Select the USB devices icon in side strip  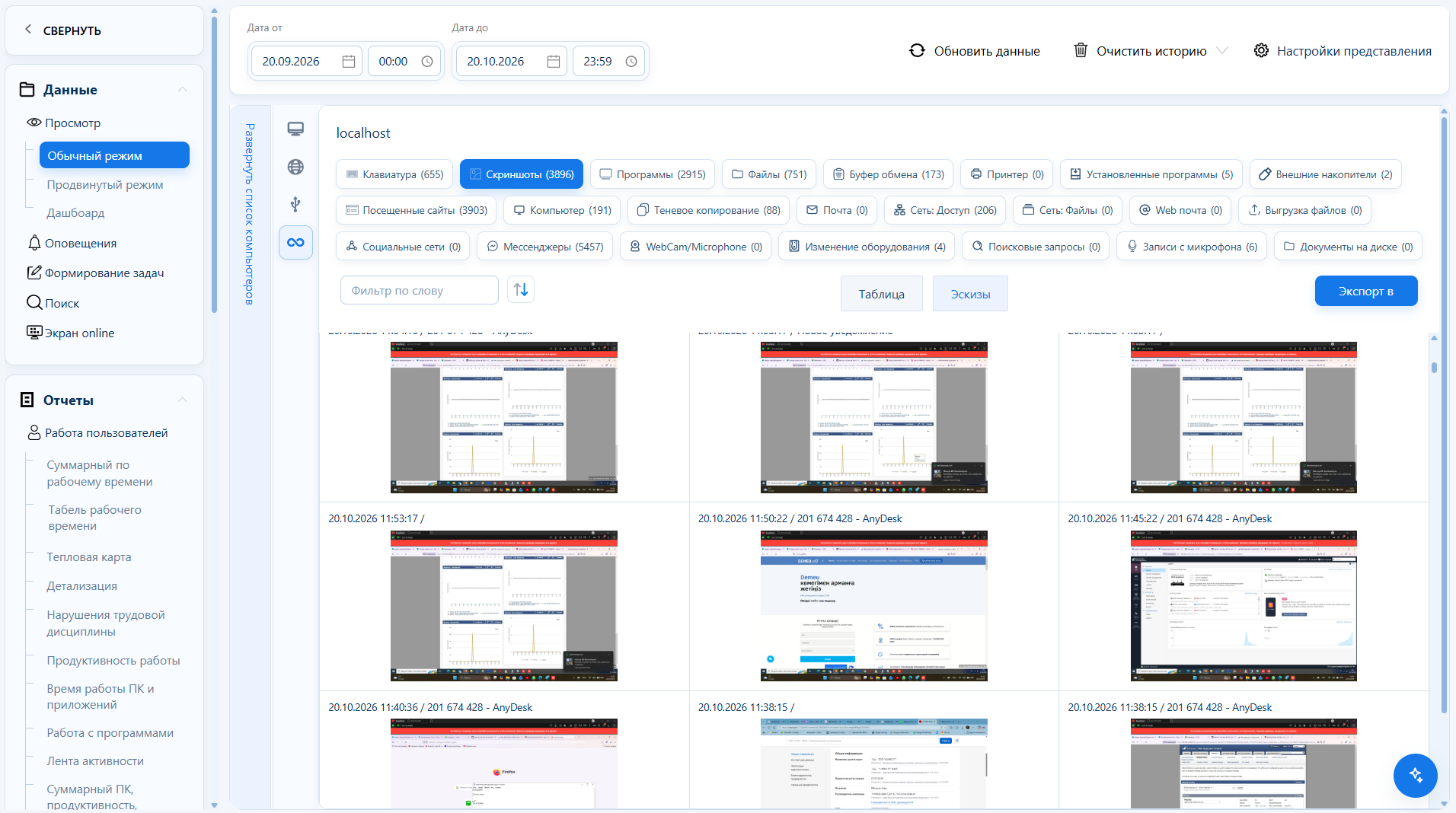295,204
